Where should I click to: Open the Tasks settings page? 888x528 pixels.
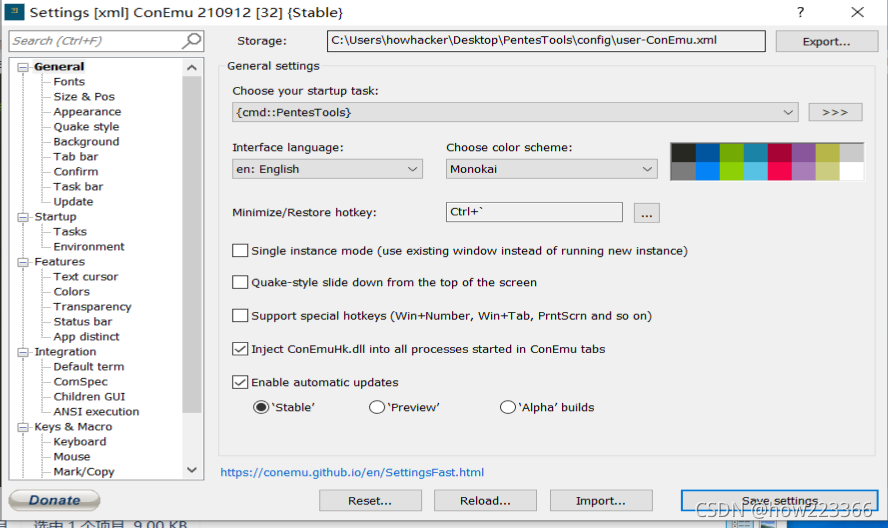[70, 232]
